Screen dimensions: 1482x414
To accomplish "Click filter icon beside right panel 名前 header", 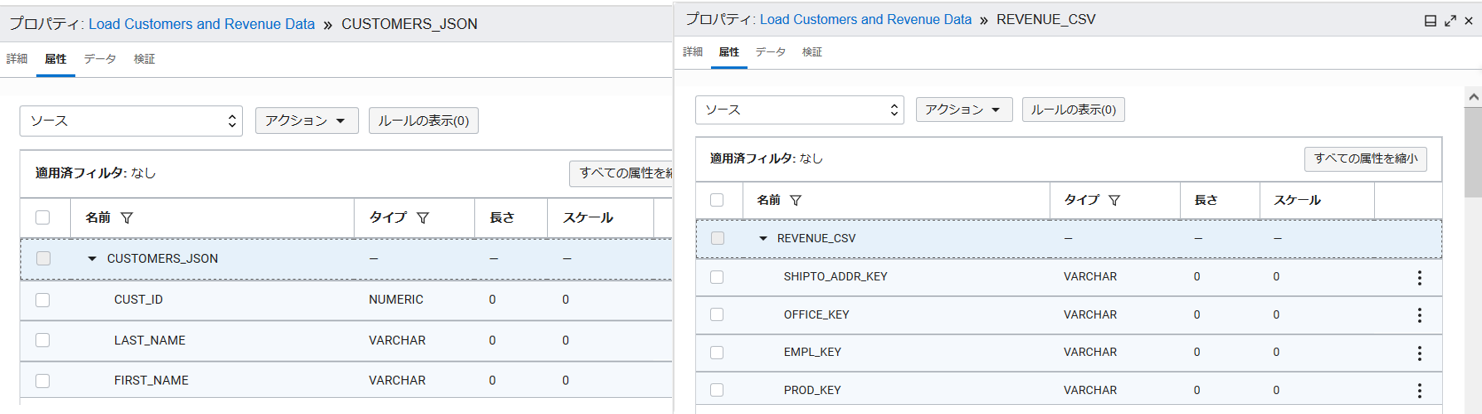I will click(795, 200).
